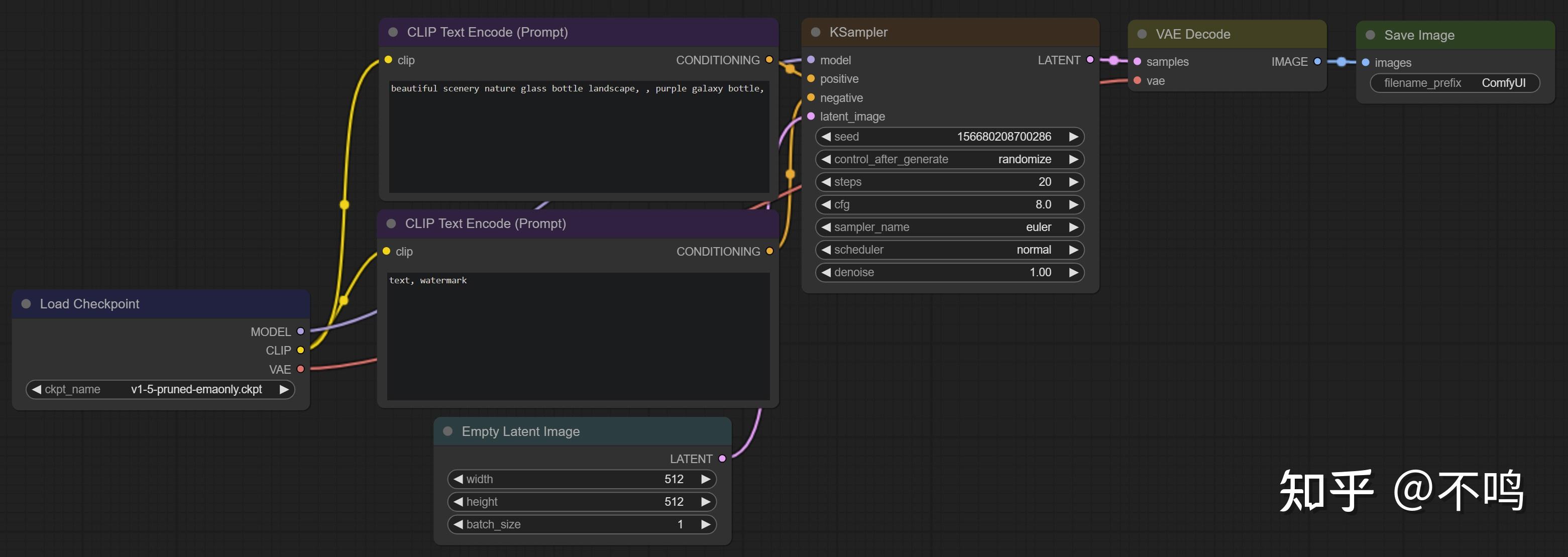The image size is (1568, 557).
Task: Increase the width value in Empty Latent Image
Action: [706, 479]
